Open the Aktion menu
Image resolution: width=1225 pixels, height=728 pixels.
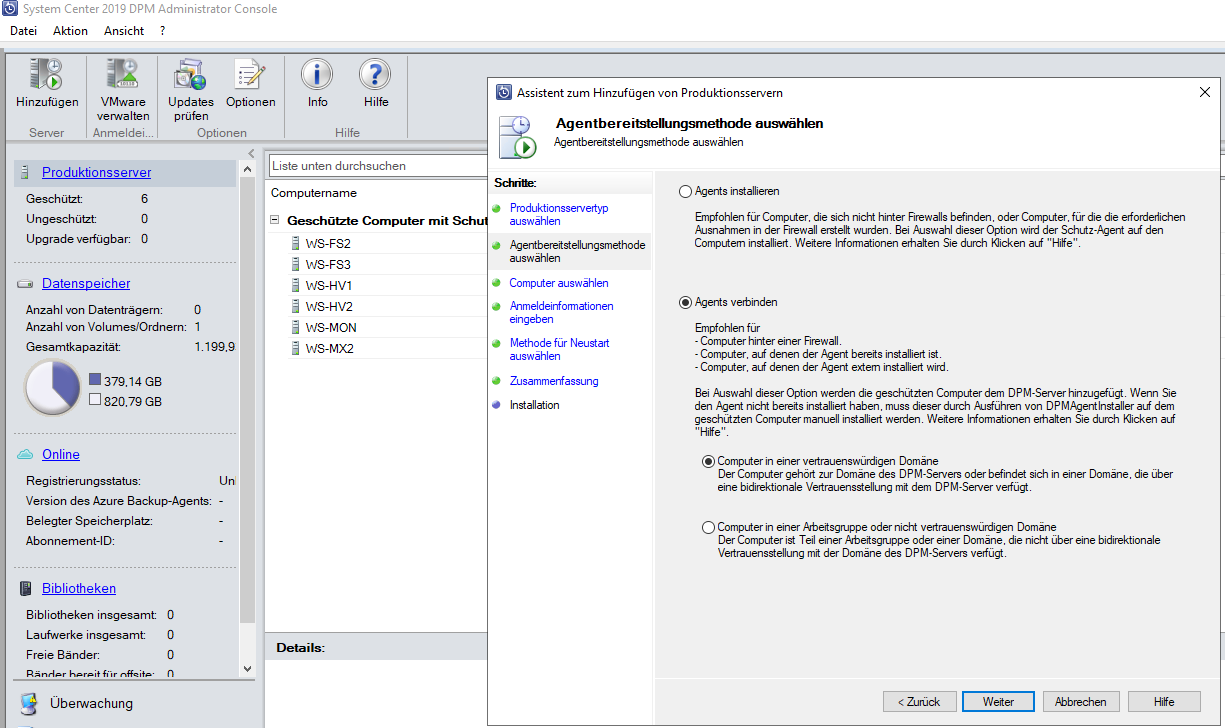click(70, 31)
